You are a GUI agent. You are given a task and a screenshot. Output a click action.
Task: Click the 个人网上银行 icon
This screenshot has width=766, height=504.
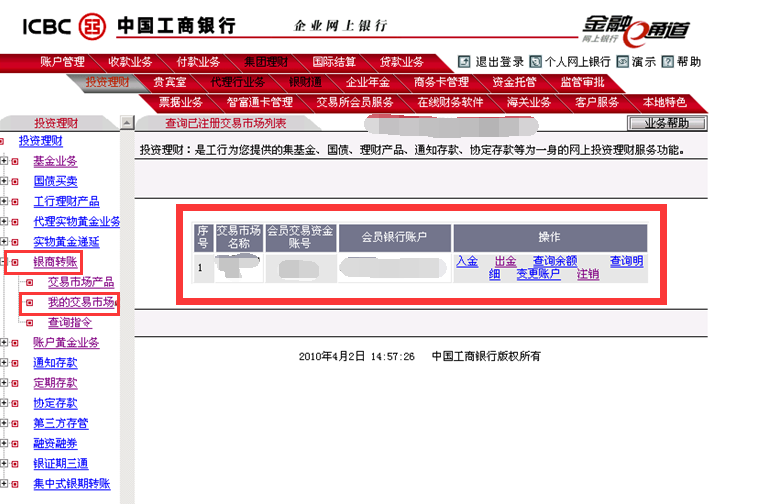pyautogui.click(x=536, y=62)
